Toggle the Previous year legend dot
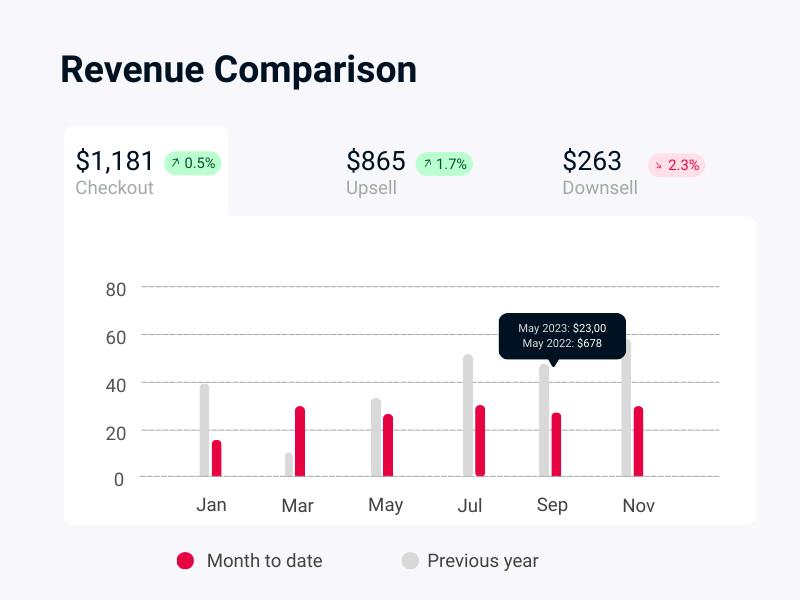This screenshot has height=600, width=800. click(410, 561)
